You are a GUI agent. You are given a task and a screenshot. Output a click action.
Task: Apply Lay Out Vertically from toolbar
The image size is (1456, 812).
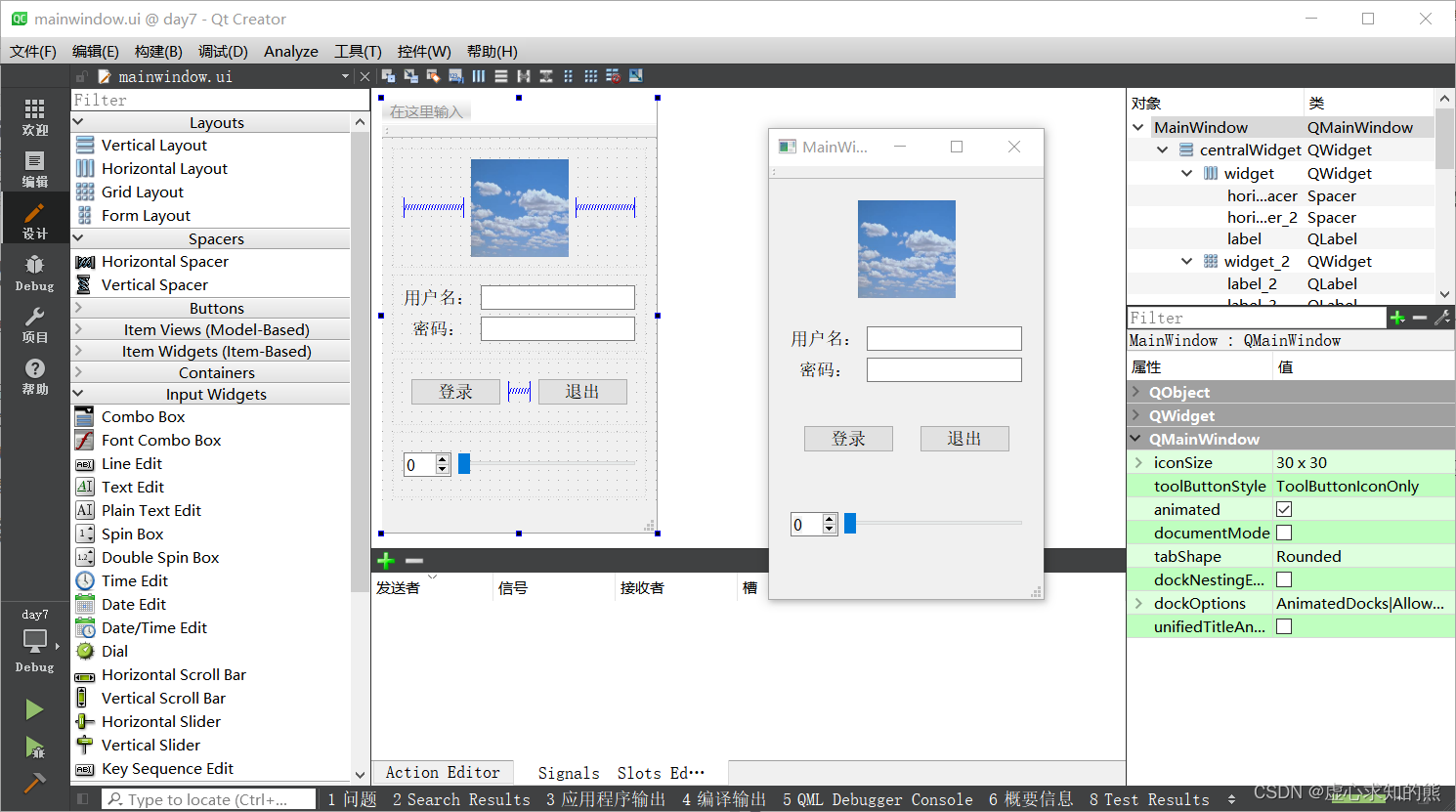coord(501,76)
